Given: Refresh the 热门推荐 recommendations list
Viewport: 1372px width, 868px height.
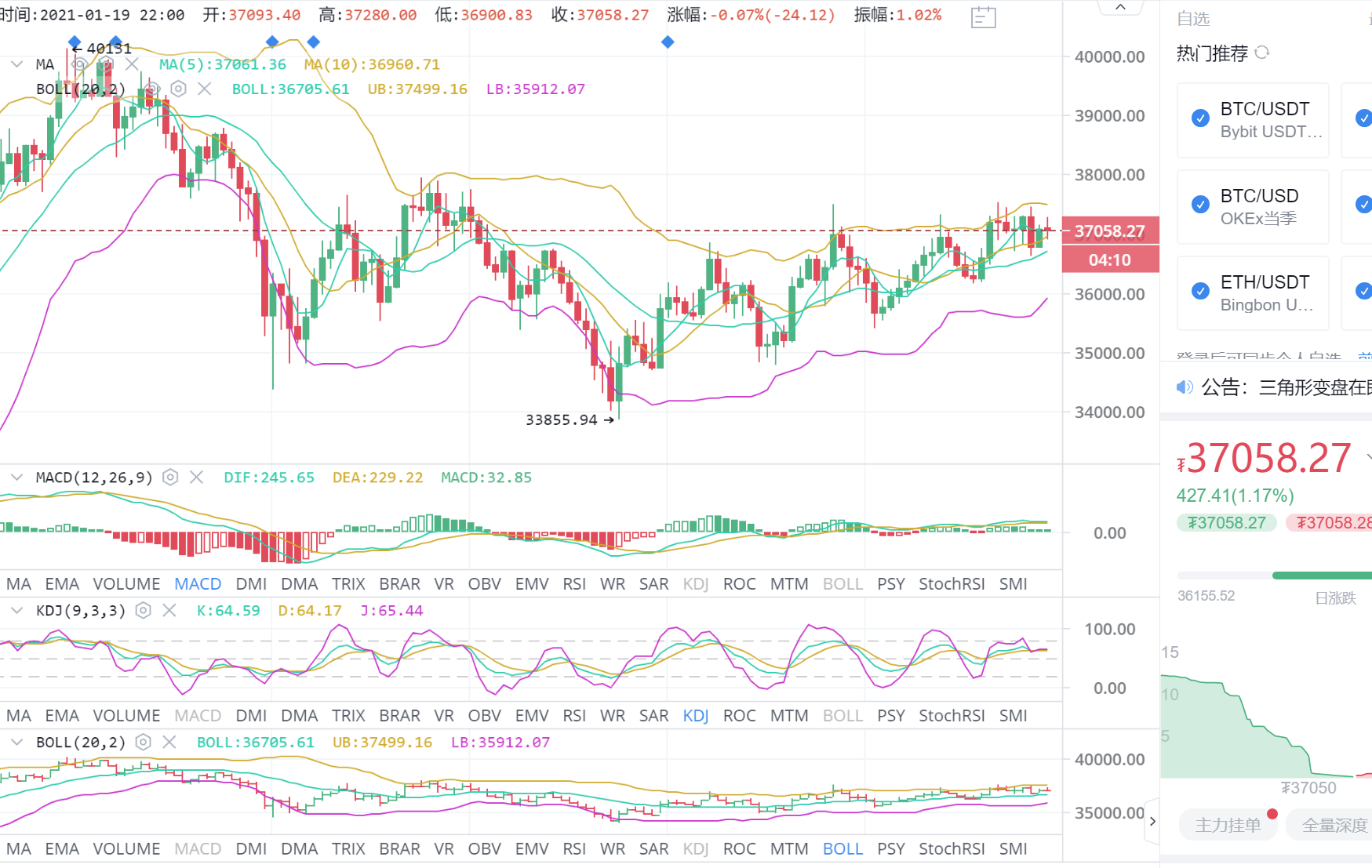Looking at the screenshot, I should tap(1262, 53).
